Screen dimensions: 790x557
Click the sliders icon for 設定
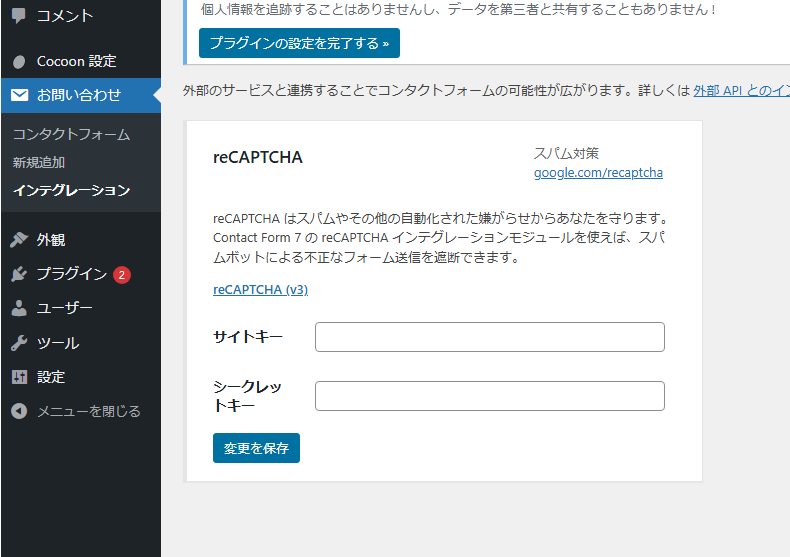coord(19,377)
